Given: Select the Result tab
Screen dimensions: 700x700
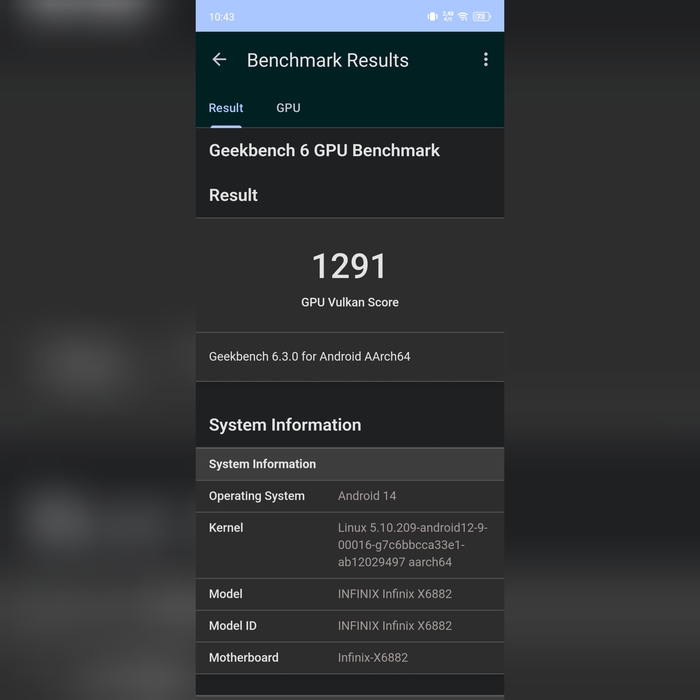Looking at the screenshot, I should [x=226, y=108].
